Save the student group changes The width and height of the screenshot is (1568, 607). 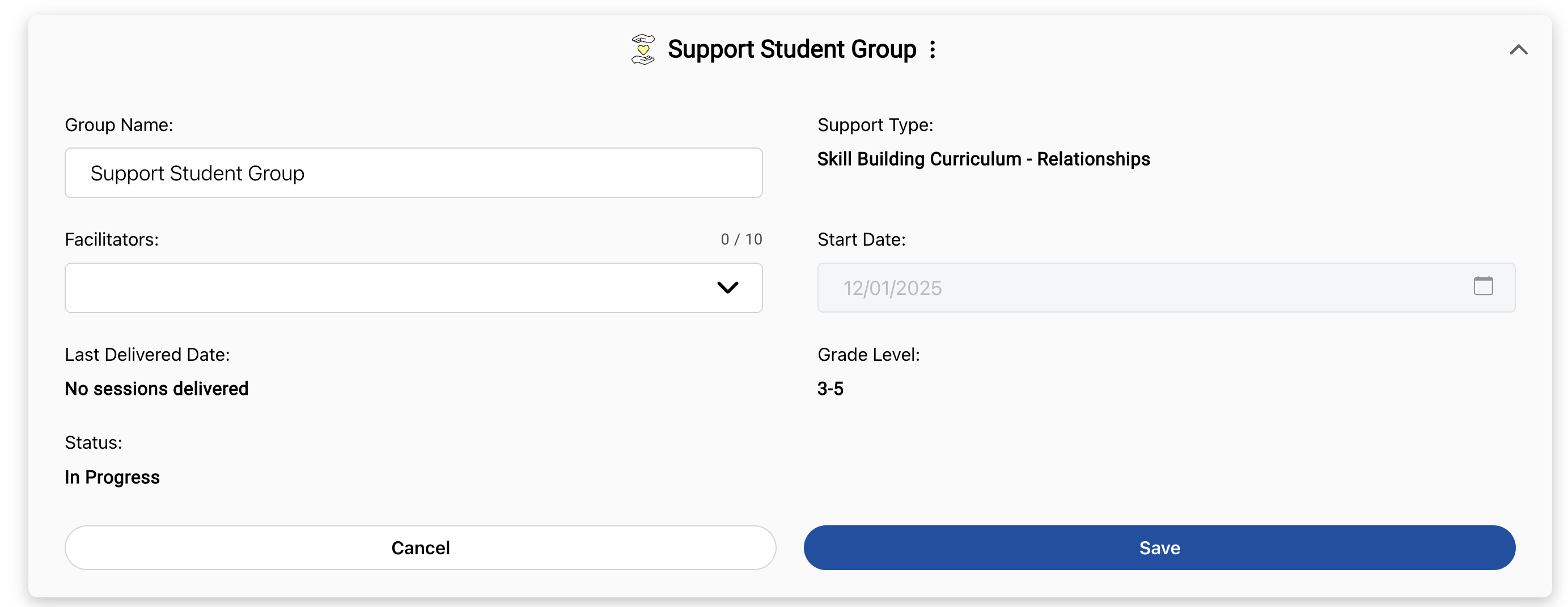coord(1159,547)
